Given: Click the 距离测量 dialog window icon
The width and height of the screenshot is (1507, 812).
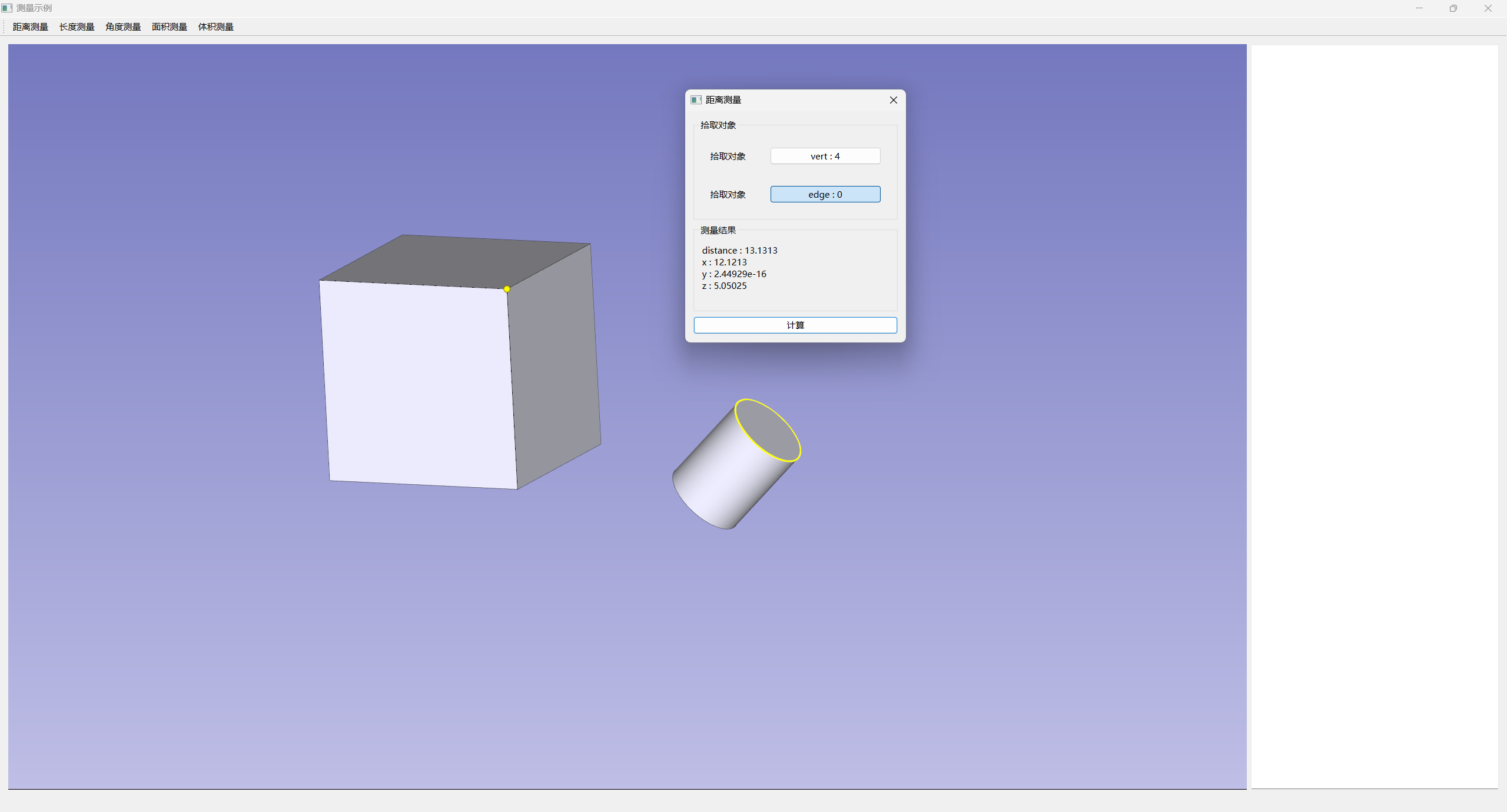Looking at the screenshot, I should pyautogui.click(x=696, y=100).
